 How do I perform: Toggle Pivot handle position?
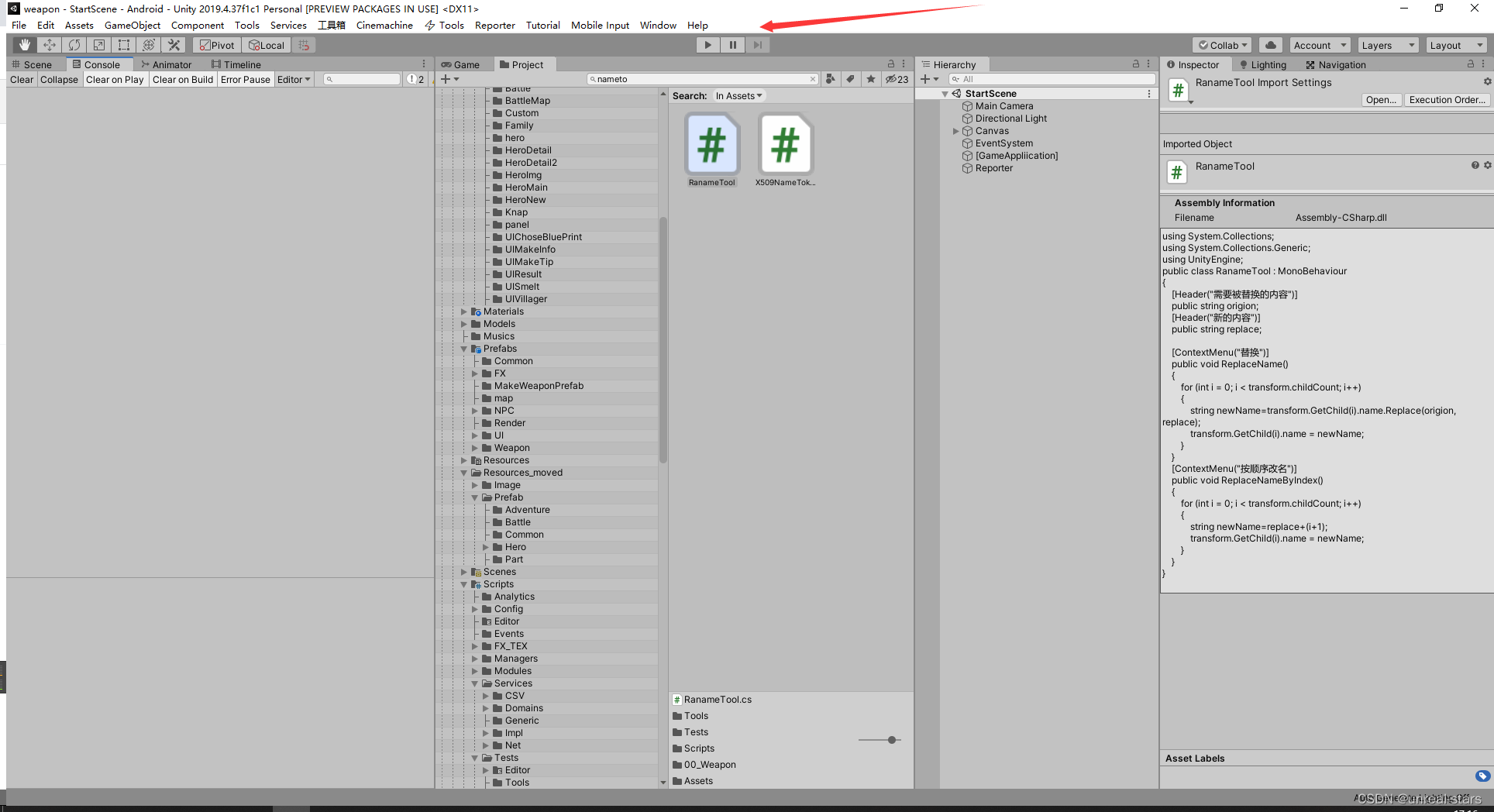[x=216, y=45]
